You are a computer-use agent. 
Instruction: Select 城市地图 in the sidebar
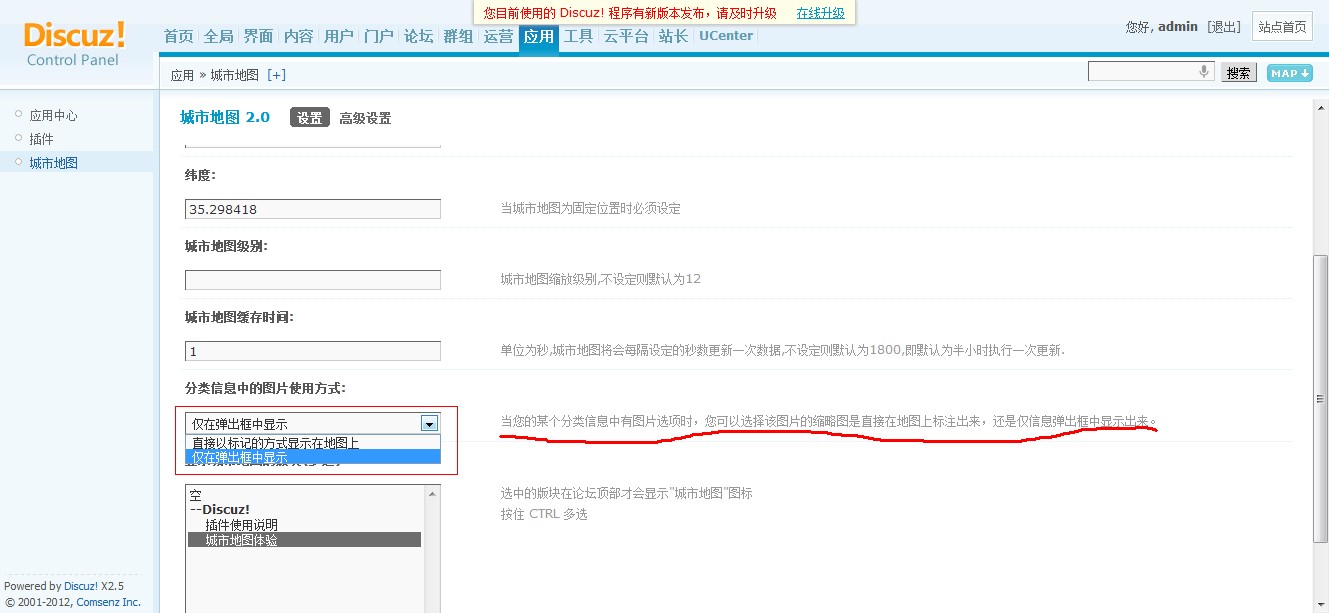(53, 163)
